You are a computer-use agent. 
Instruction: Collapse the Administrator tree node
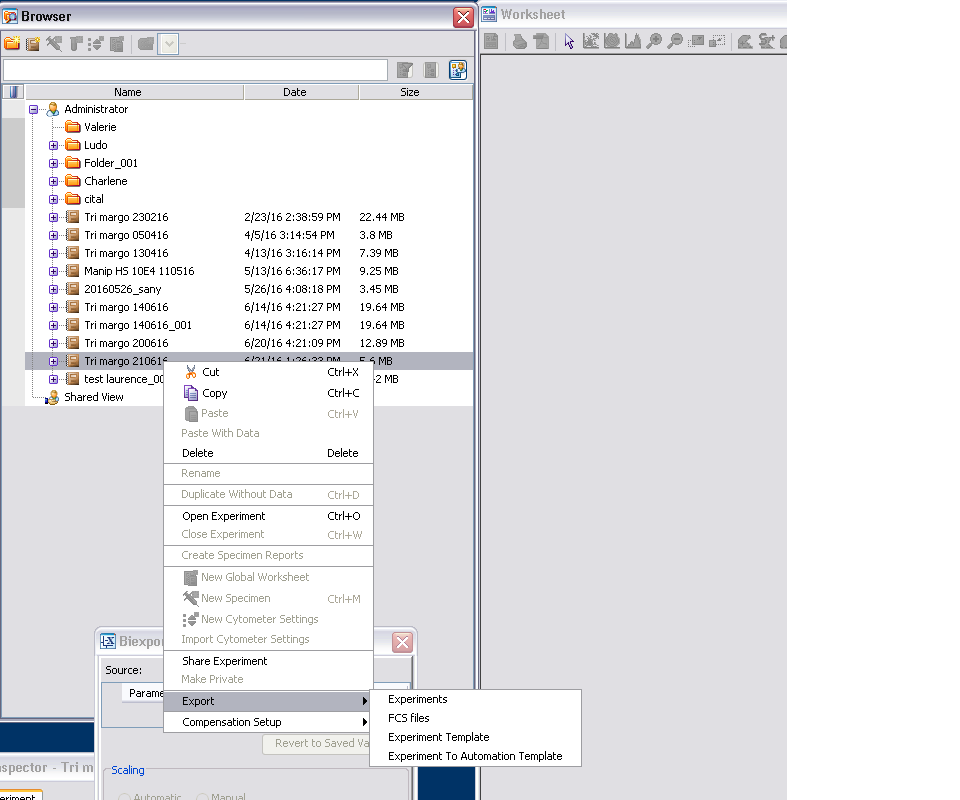(x=34, y=109)
